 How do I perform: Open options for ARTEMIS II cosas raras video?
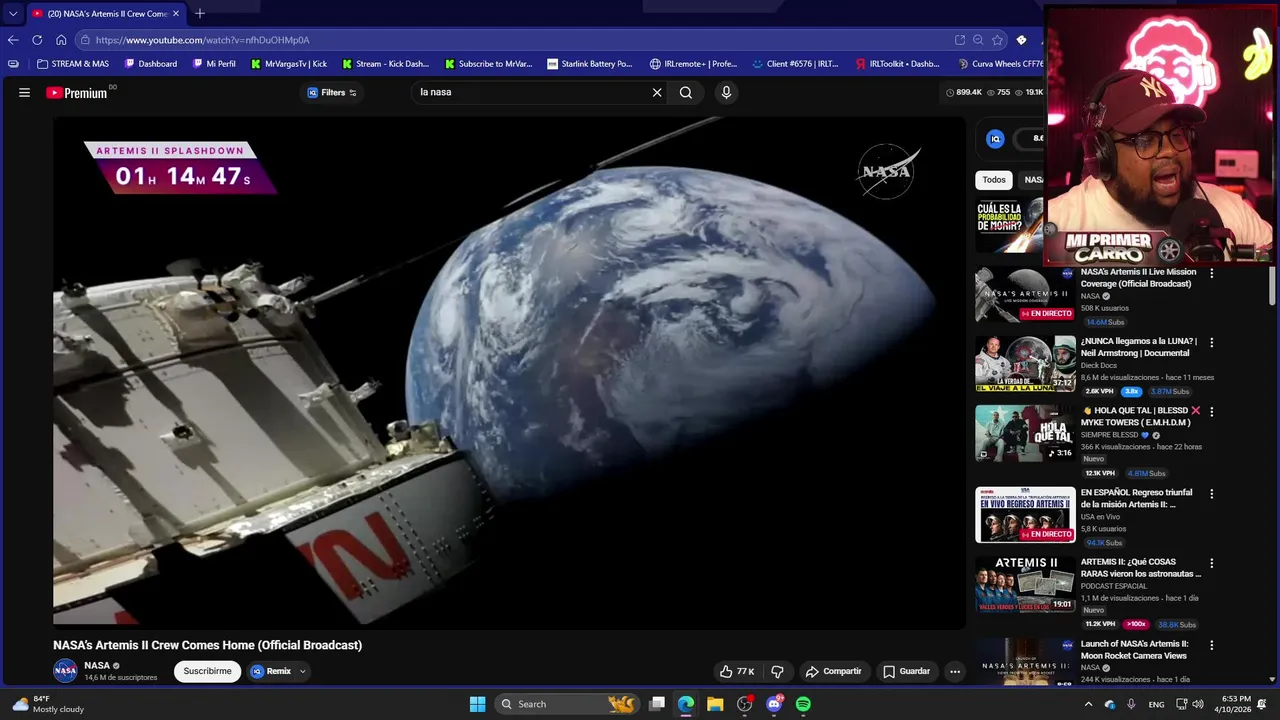coord(1212,562)
